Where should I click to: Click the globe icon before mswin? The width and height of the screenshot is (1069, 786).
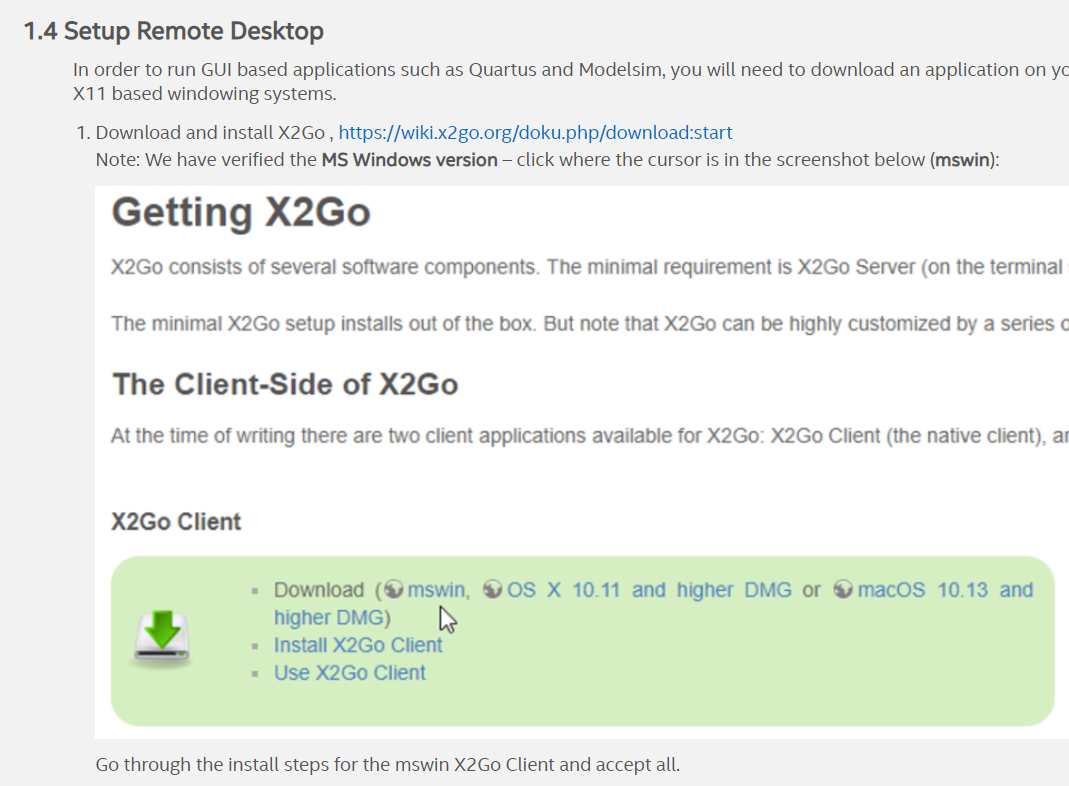pos(392,589)
